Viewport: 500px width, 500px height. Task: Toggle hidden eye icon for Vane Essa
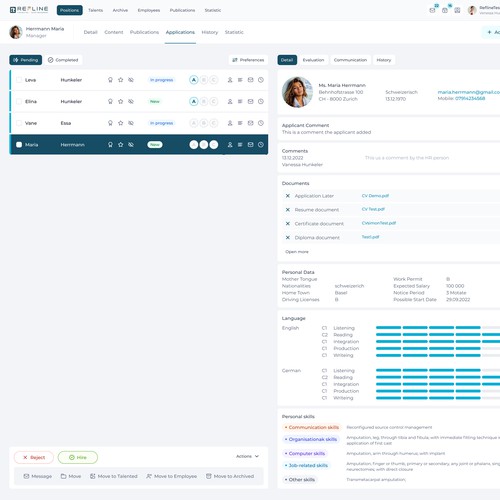point(131,123)
